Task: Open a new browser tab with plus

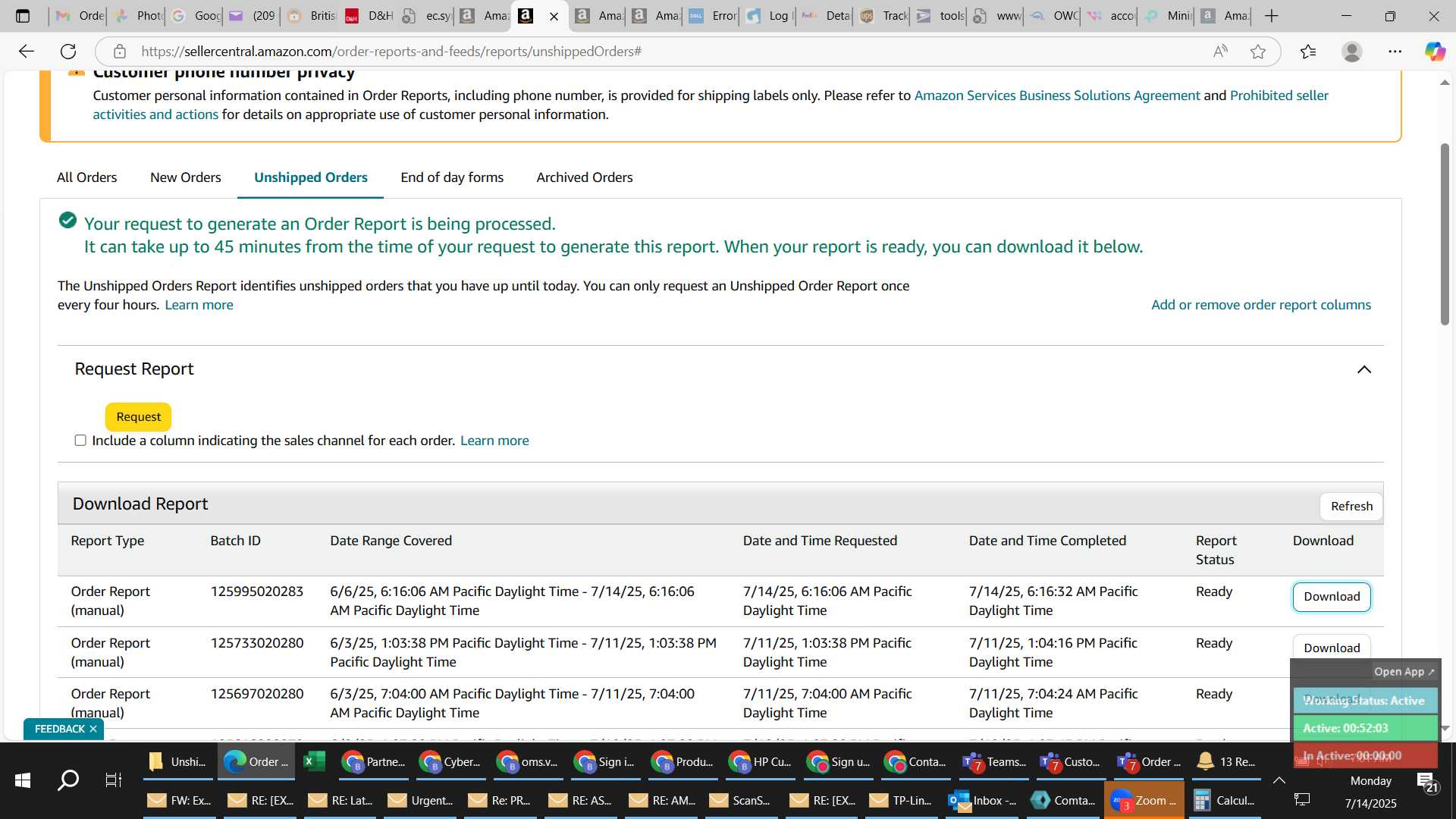Action: pos(1272,15)
